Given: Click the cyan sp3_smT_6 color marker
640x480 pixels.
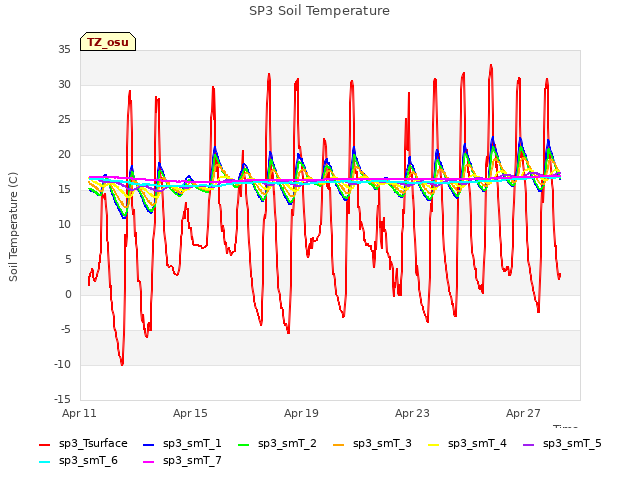Looking at the screenshot, I should coord(44,462).
